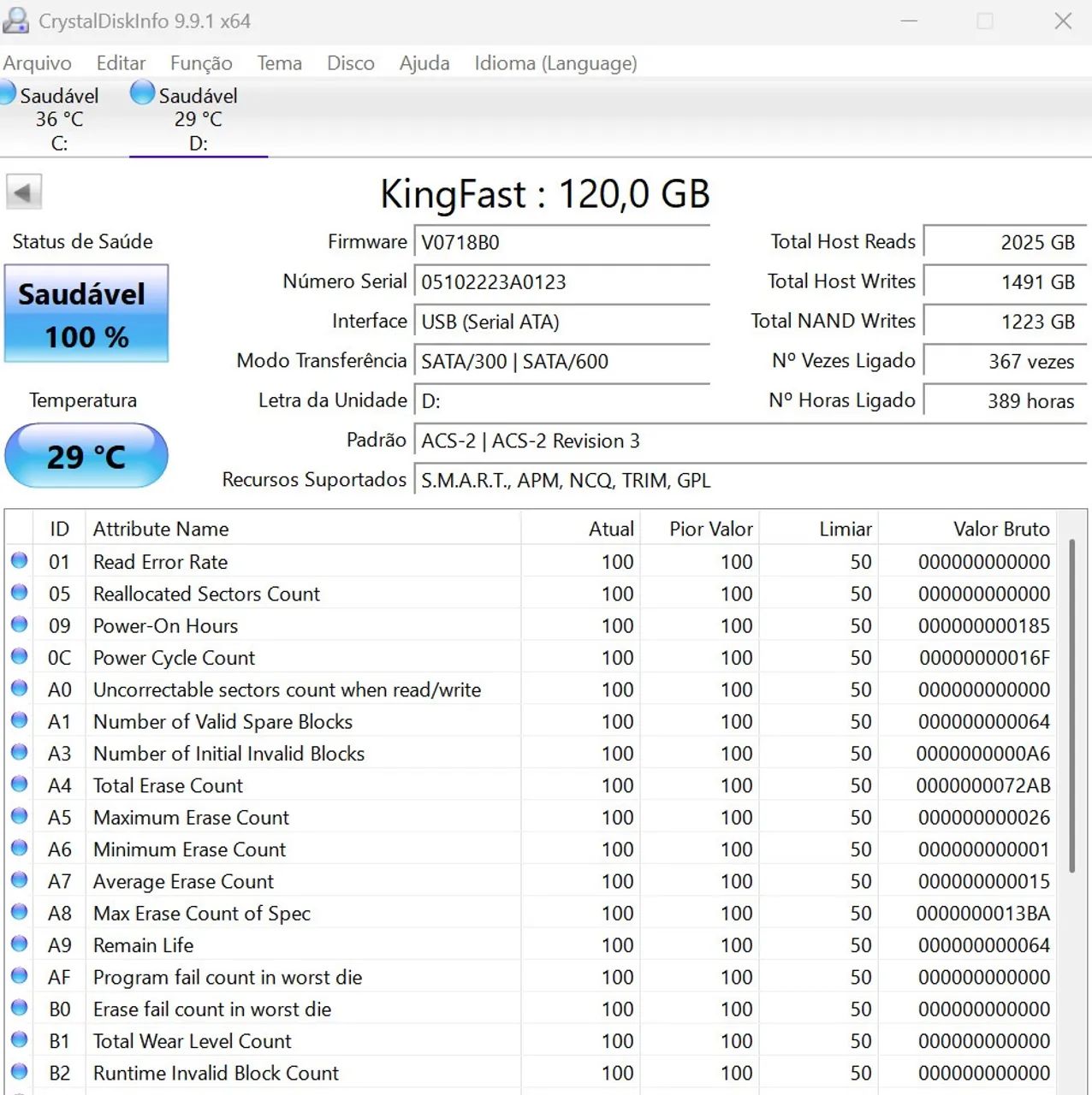The width and height of the screenshot is (1092, 1095).
Task: Click the Total Host Reads value 2025 GB
Action: pyautogui.click(x=1006, y=242)
